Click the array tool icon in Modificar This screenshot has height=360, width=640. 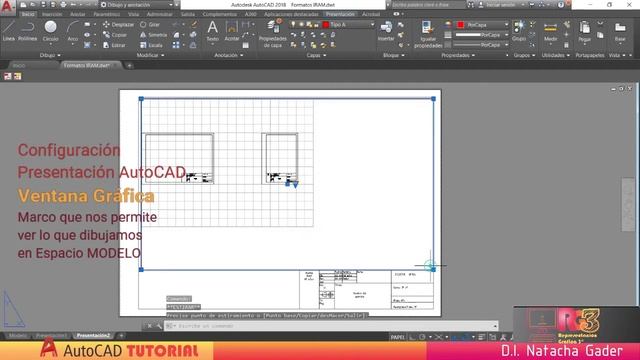[176, 45]
